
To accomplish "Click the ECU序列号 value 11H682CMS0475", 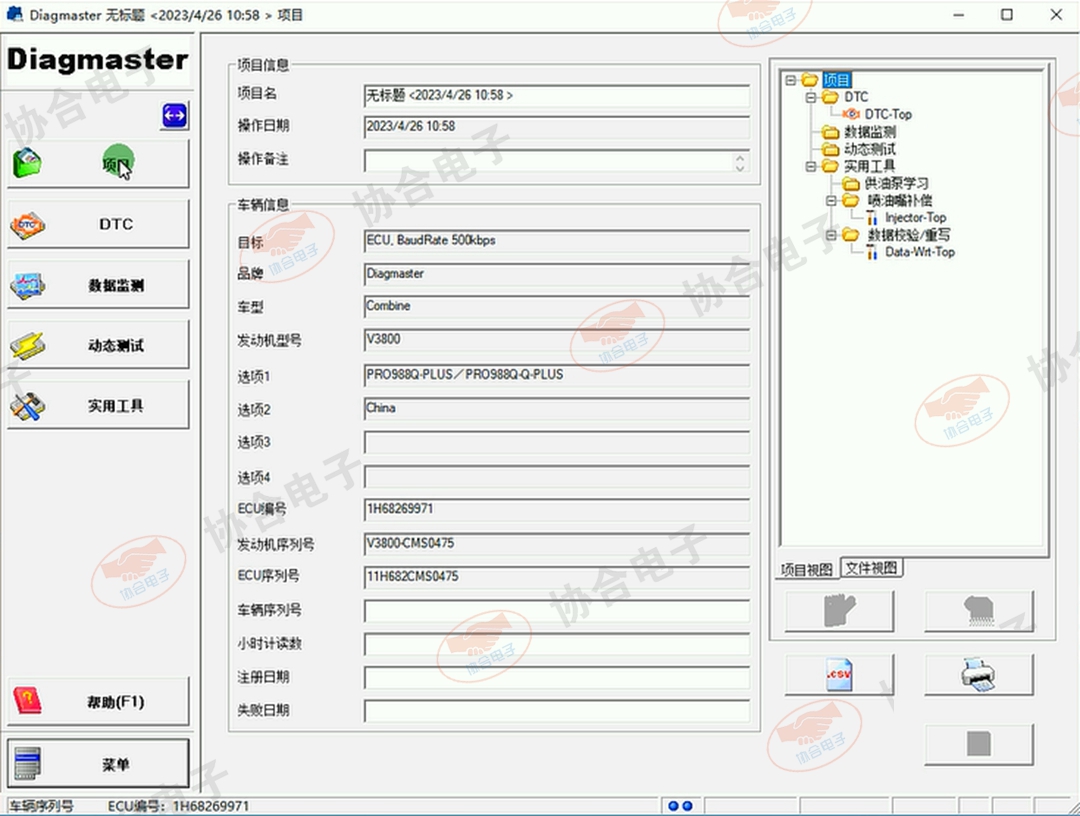I will [x=557, y=577].
